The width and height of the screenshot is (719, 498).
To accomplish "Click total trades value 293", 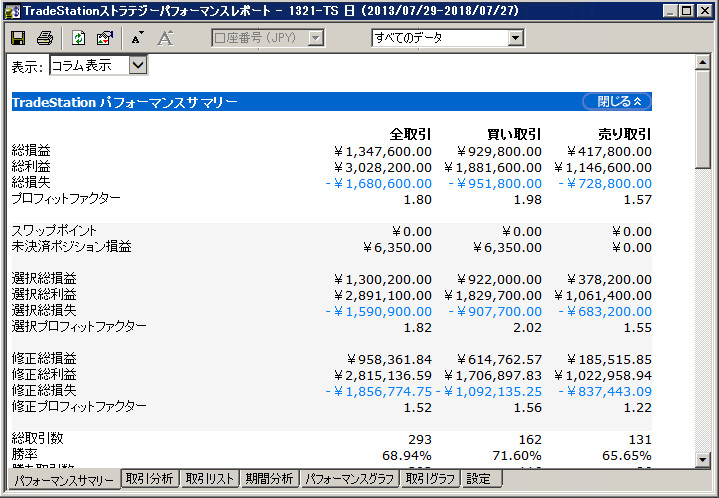I will [x=420, y=439].
